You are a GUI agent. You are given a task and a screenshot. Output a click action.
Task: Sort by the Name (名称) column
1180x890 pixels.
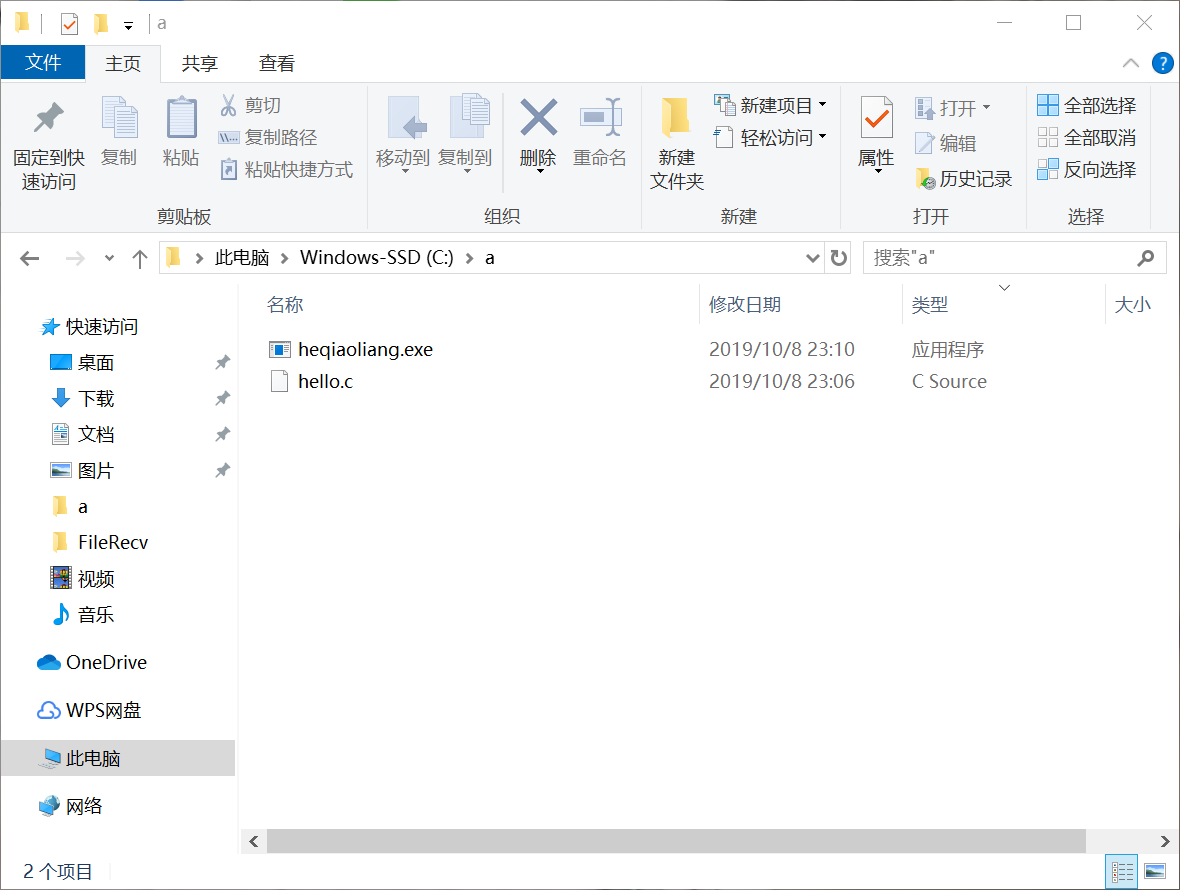point(285,305)
